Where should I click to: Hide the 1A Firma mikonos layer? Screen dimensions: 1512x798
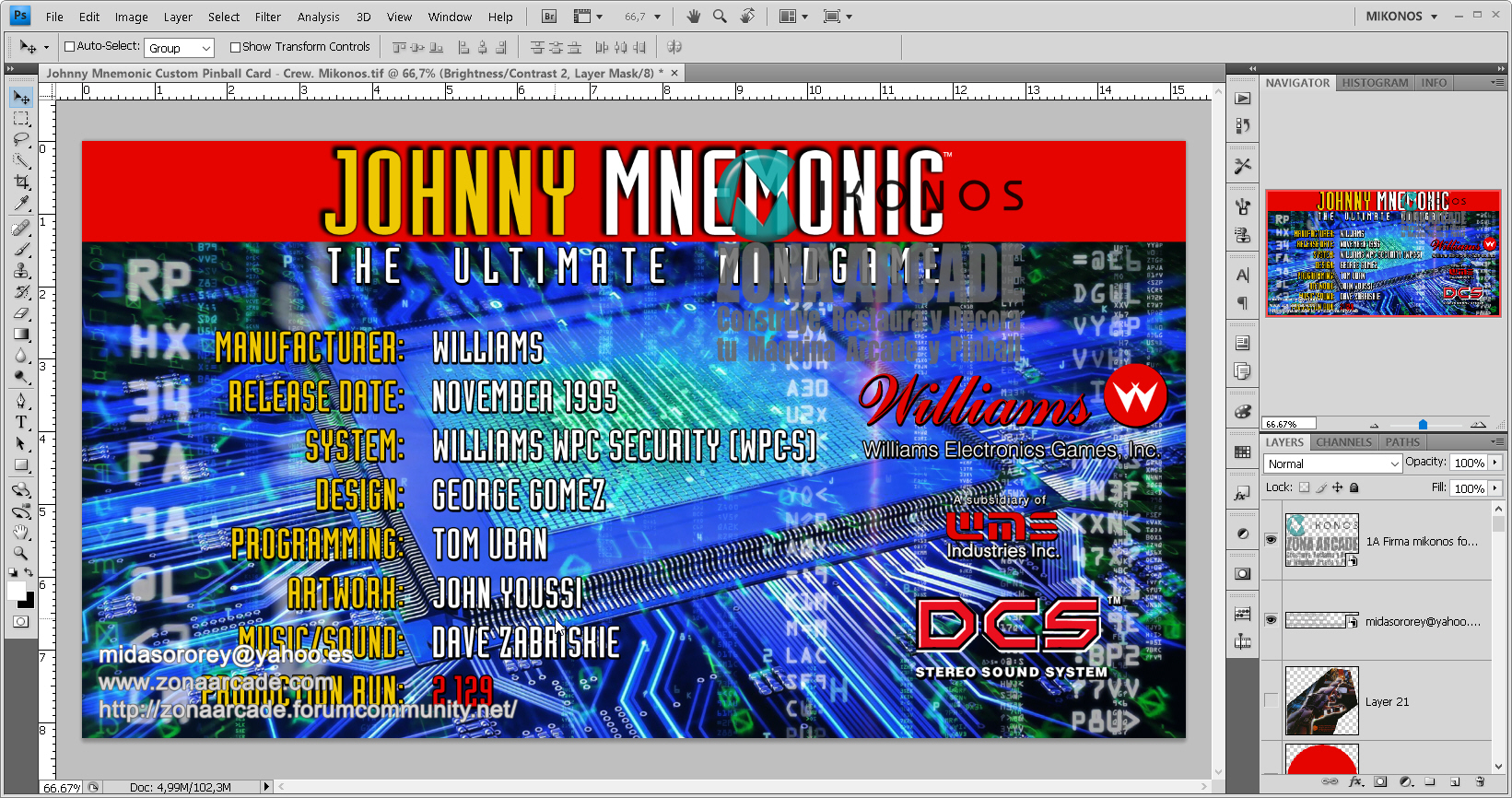[x=1271, y=540]
